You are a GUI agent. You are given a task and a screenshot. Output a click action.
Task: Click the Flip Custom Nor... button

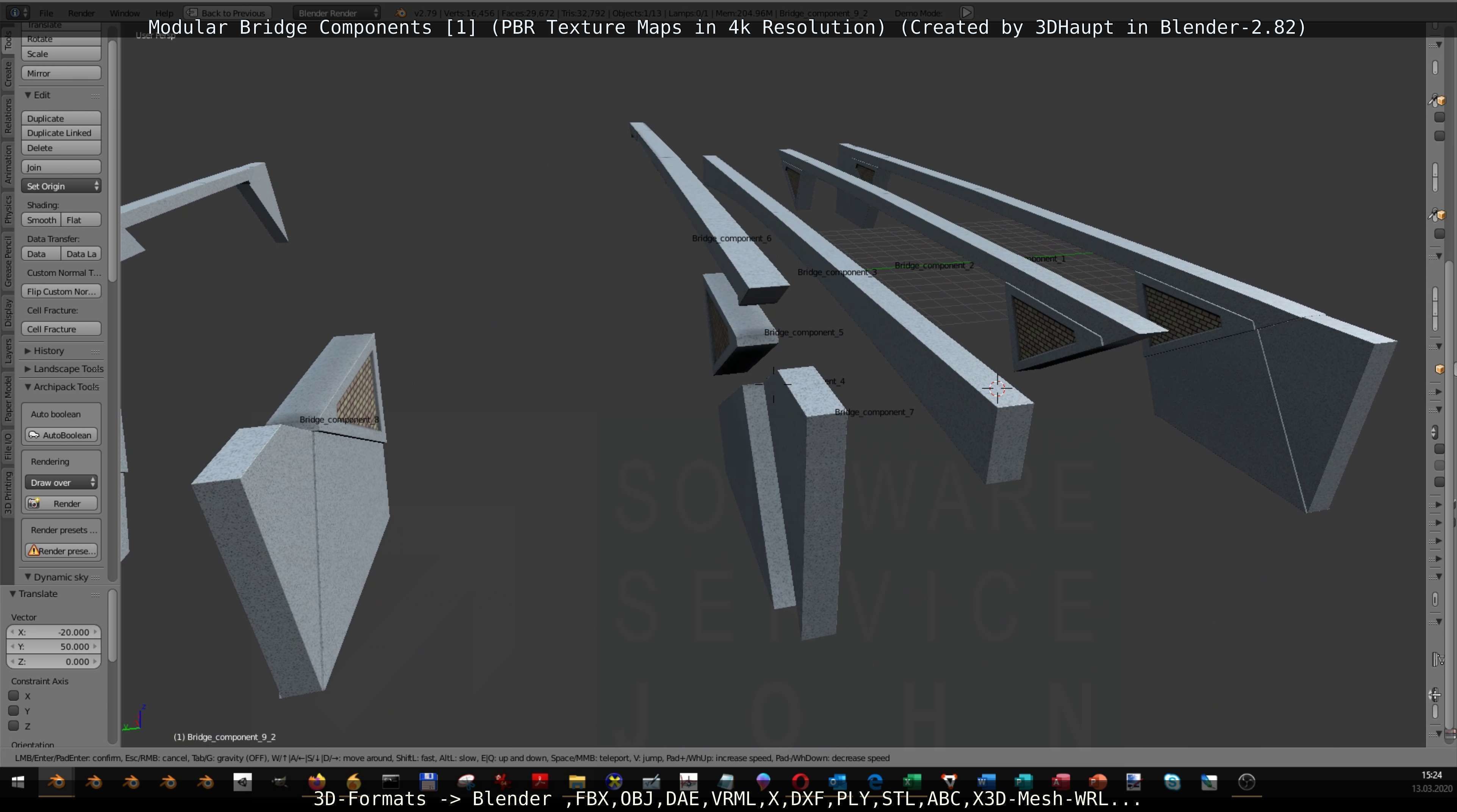click(61, 291)
